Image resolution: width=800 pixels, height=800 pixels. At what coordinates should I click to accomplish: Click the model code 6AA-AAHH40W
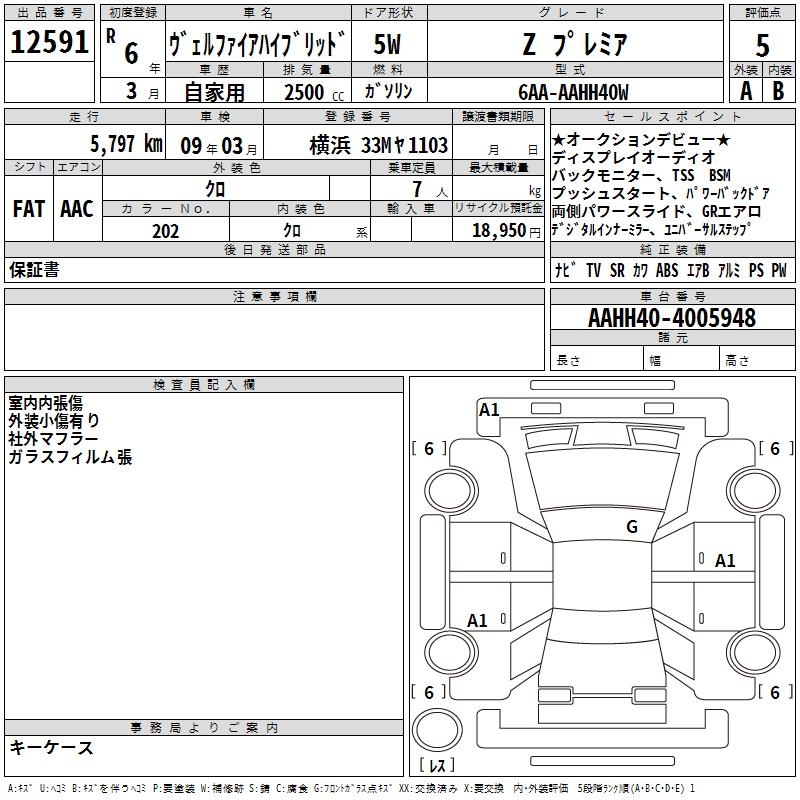click(x=573, y=92)
